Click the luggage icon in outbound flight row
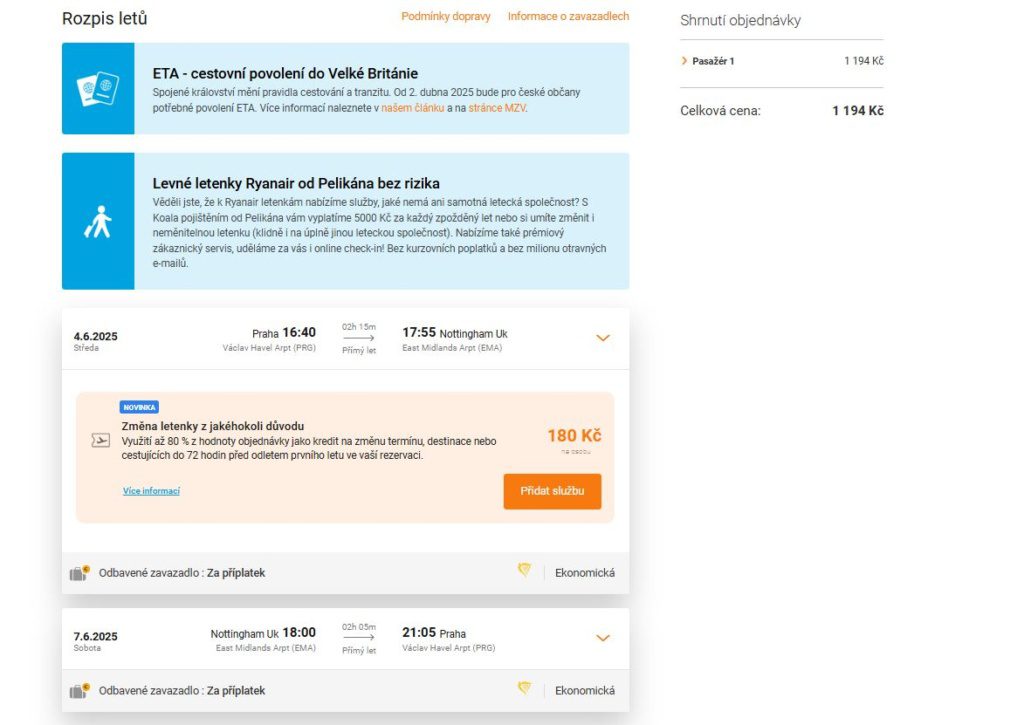1024x725 pixels. (80, 573)
